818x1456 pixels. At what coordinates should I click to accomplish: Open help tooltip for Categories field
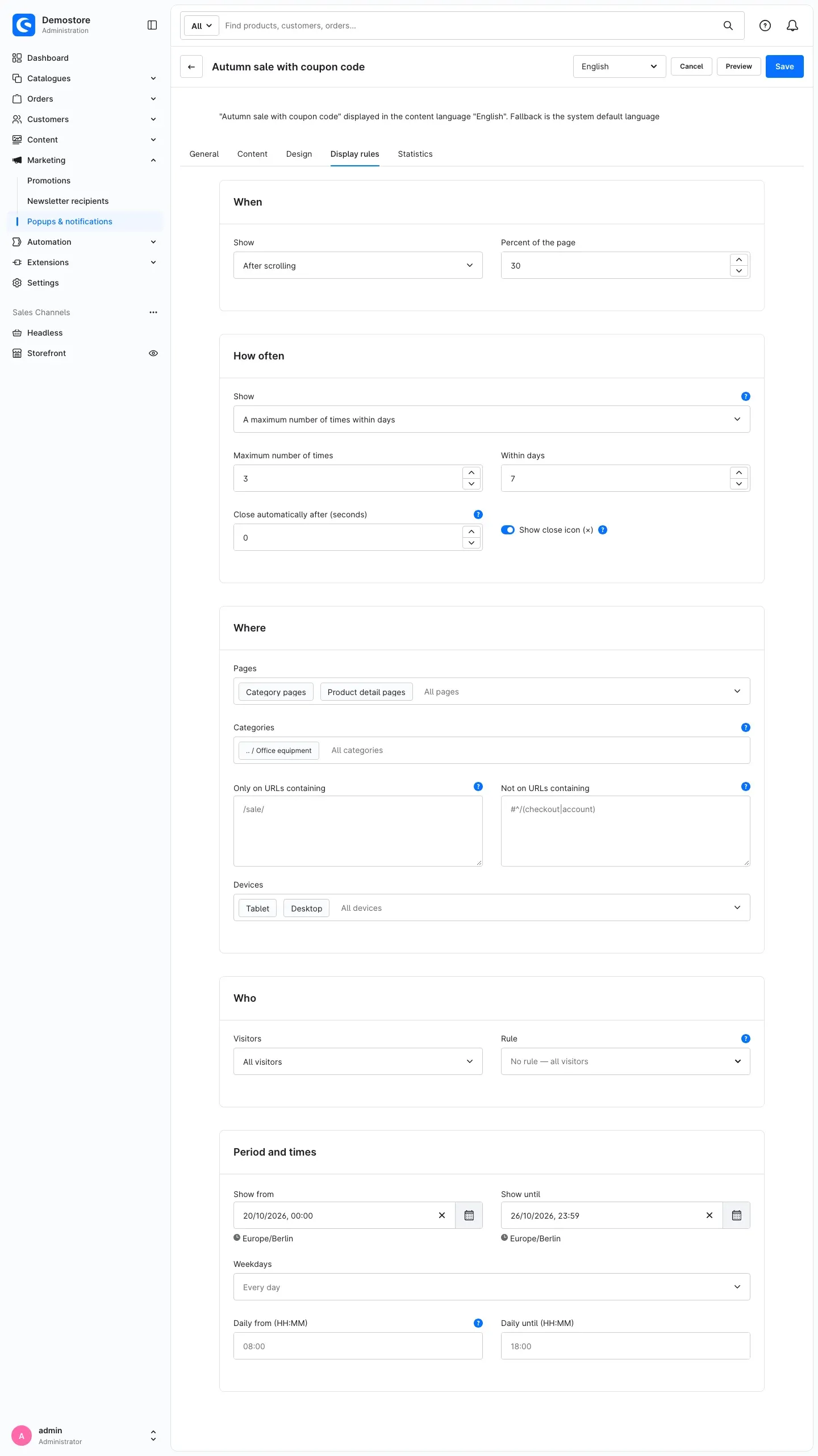[746, 727]
